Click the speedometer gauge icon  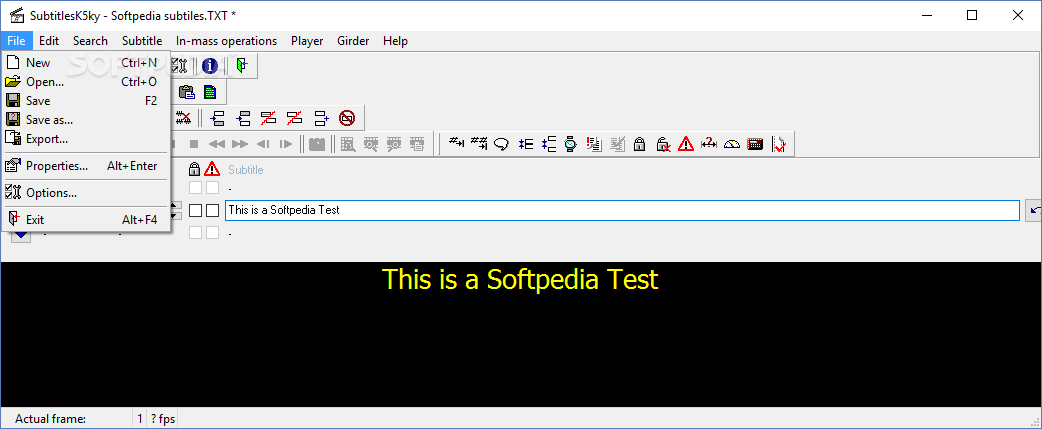click(x=732, y=143)
